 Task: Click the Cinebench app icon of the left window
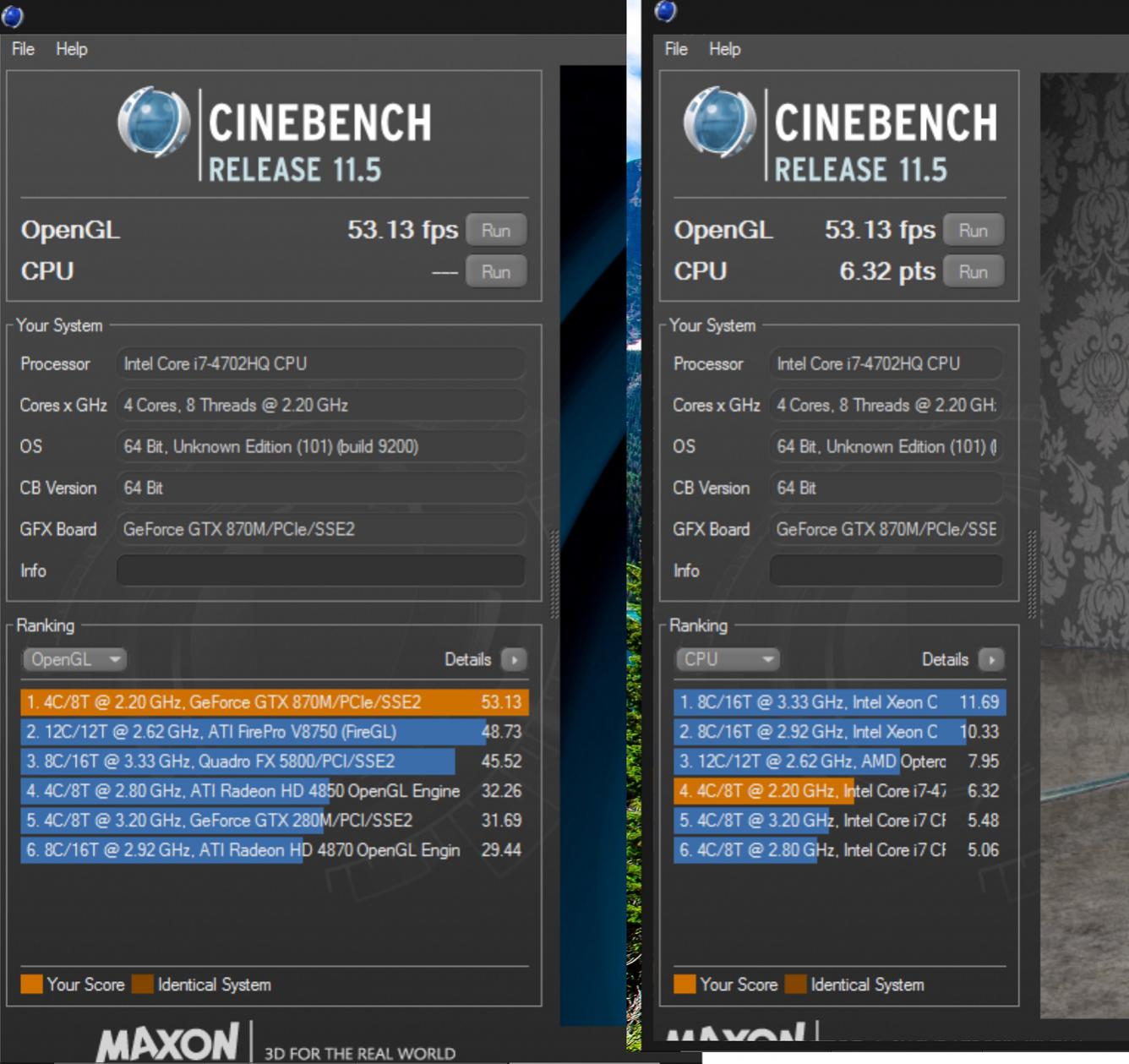(13, 15)
